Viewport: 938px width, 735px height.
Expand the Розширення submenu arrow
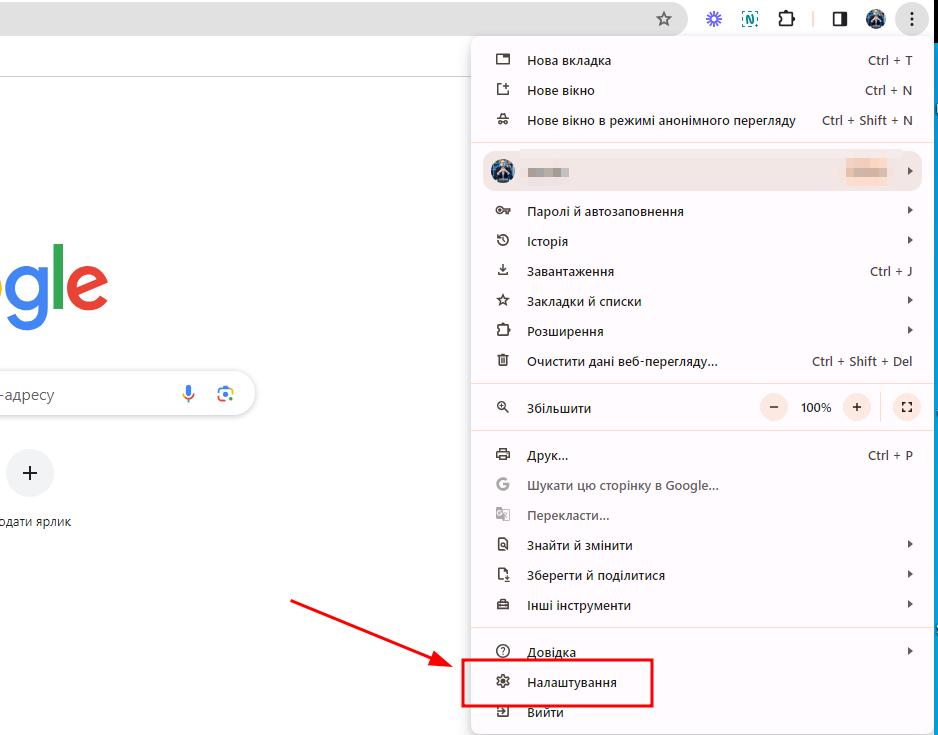tap(910, 330)
